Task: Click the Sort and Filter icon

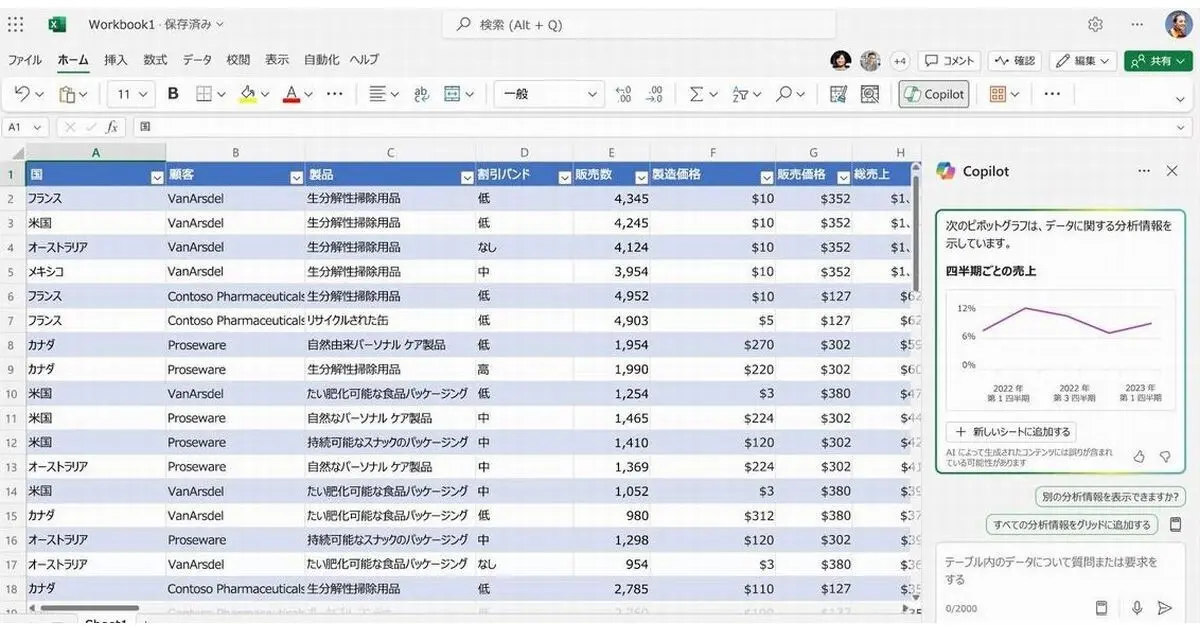Action: point(741,94)
